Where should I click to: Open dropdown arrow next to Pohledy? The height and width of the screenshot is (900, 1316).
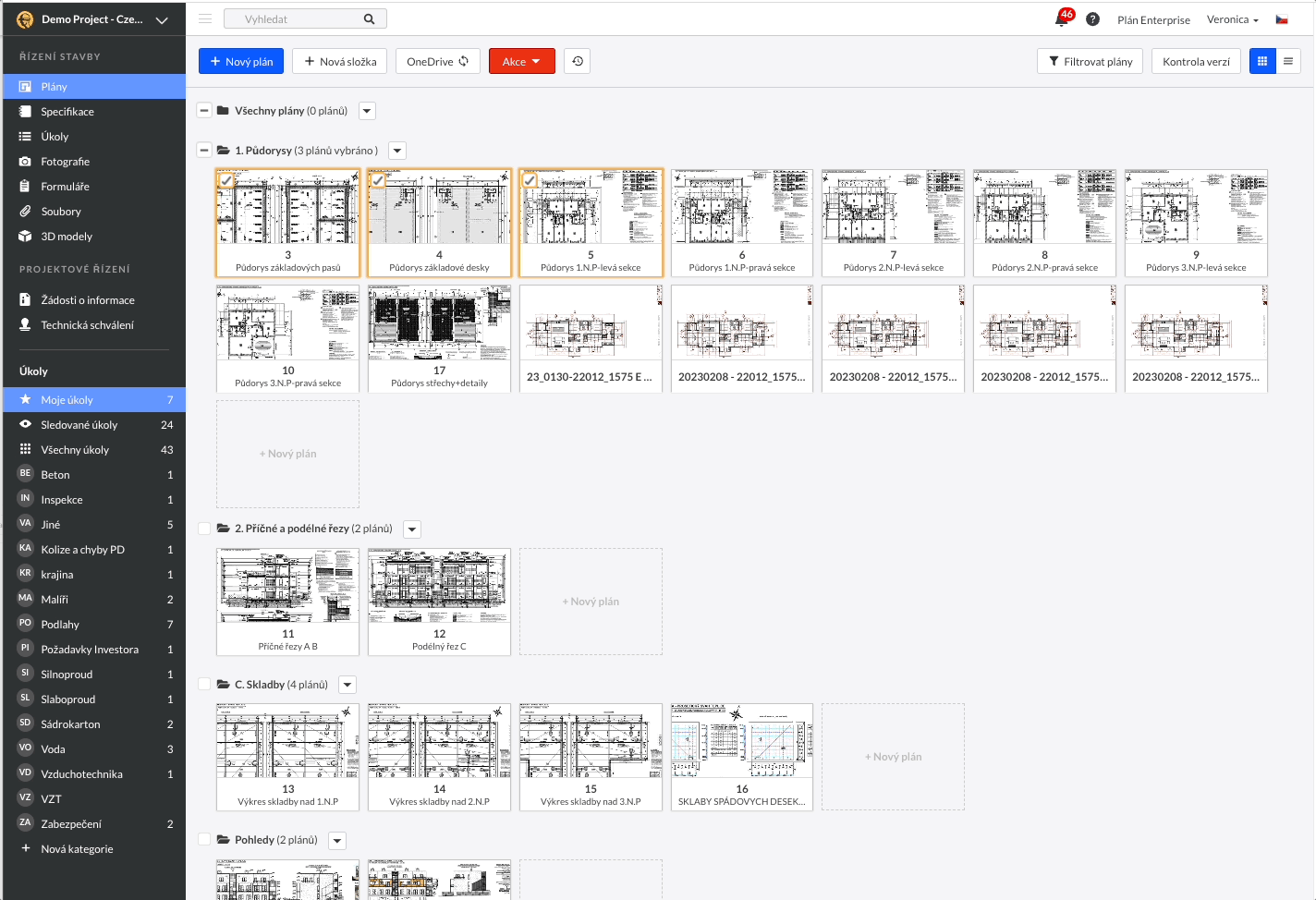pos(337,841)
